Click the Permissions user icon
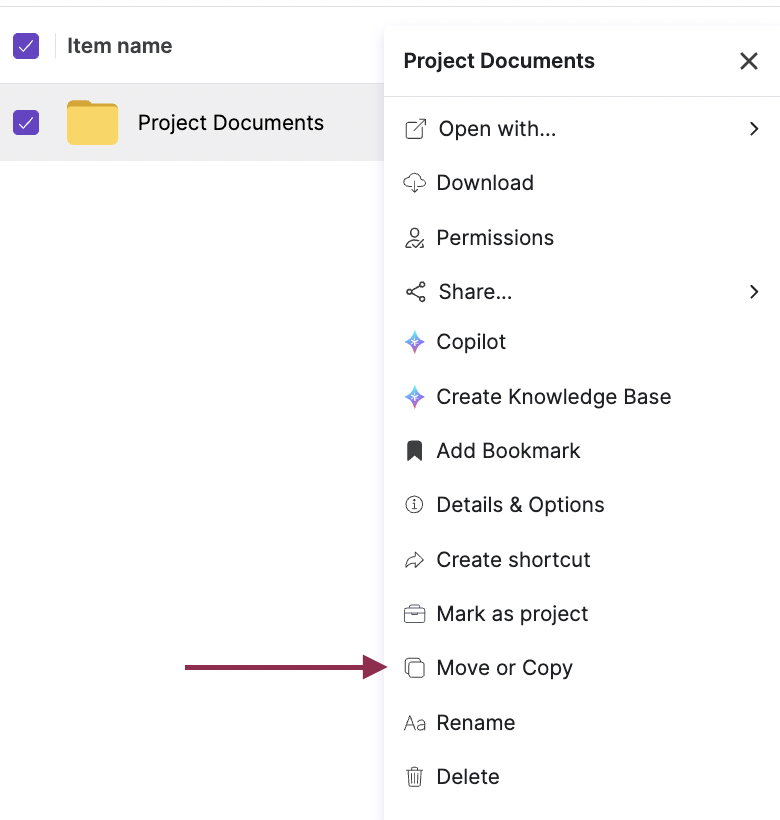The height and width of the screenshot is (820, 780). tap(414, 238)
